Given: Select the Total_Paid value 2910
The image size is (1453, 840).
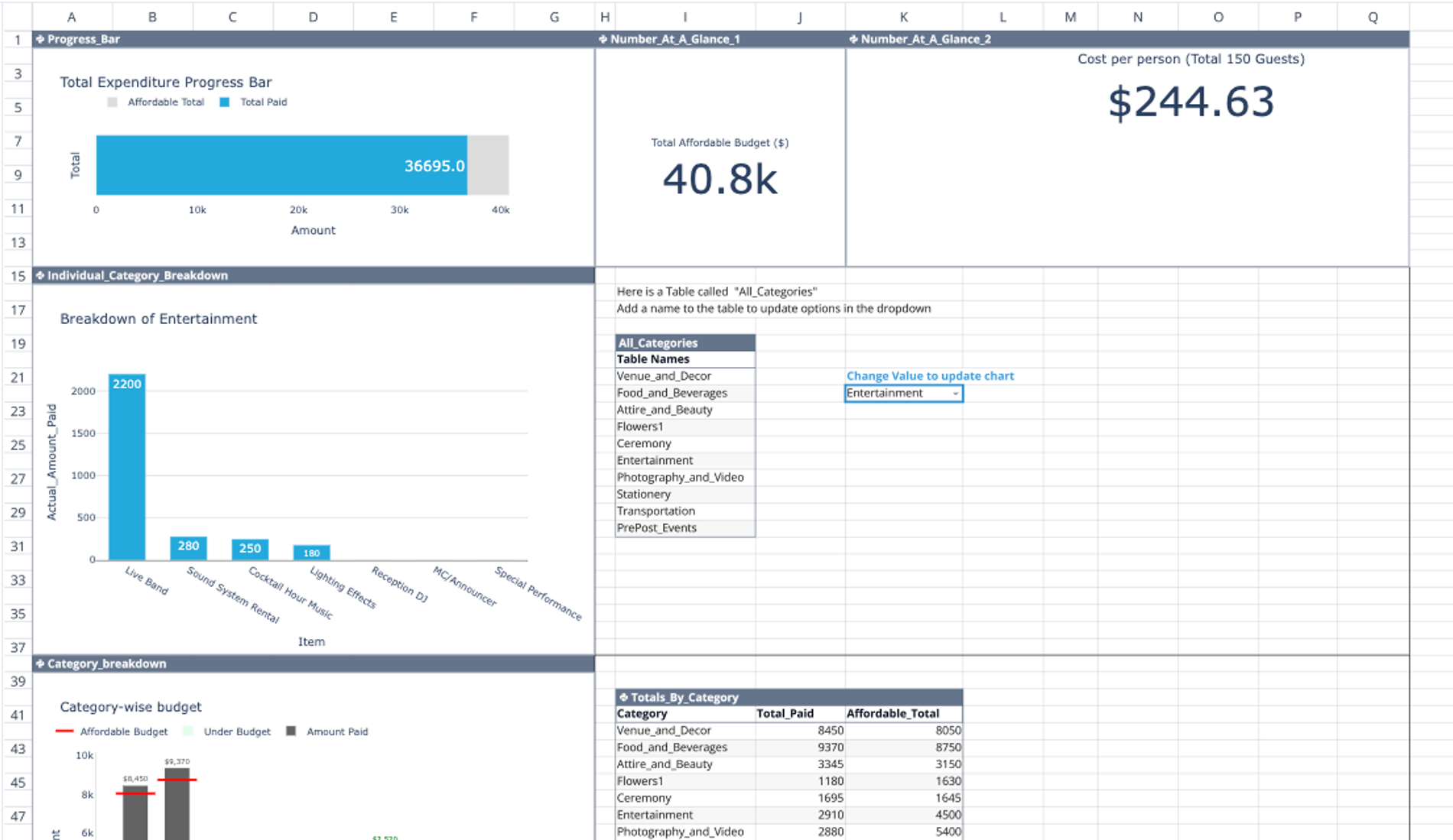Looking at the screenshot, I should (800, 815).
